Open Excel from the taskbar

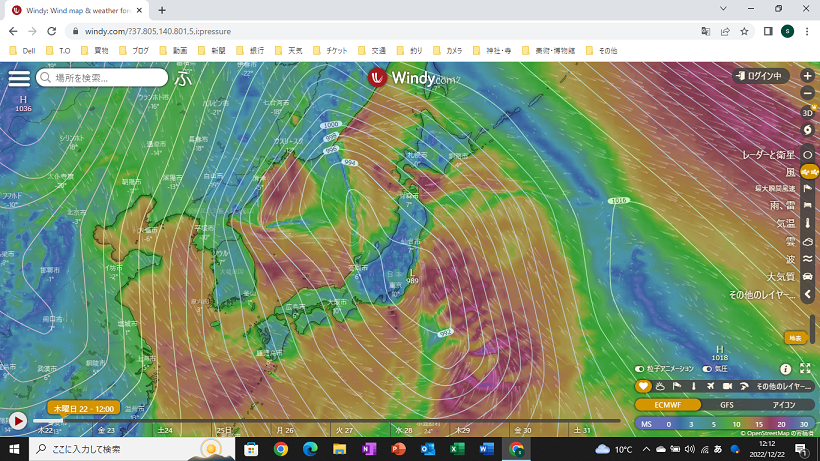tap(458, 449)
